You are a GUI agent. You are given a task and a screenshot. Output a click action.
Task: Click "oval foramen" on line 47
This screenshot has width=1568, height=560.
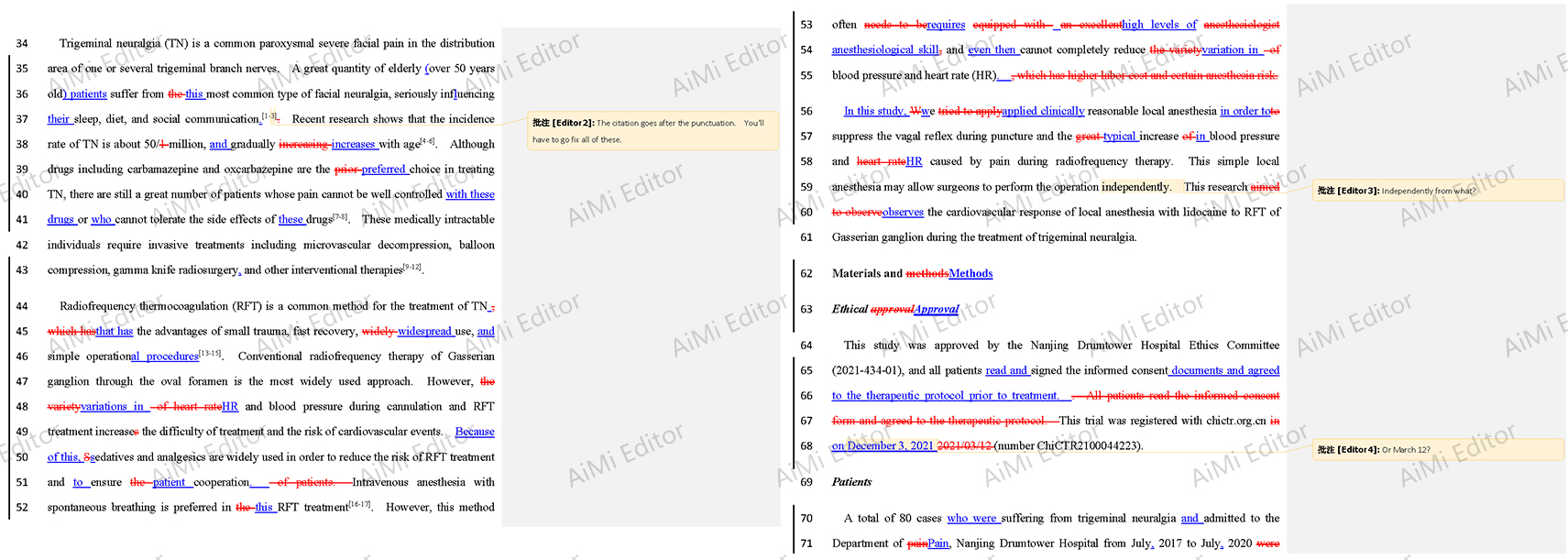(195, 381)
